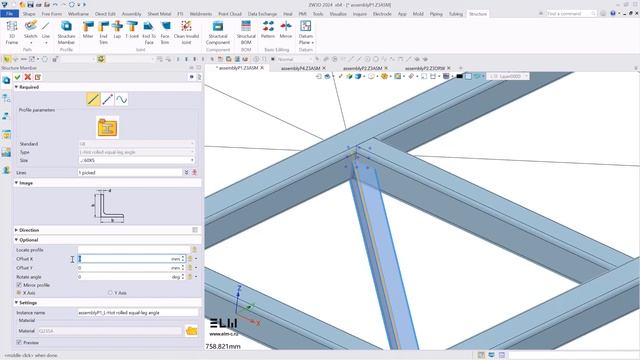Image resolution: width=640 pixels, height=360 pixels.
Task: Select the 3D Frame tool
Action: (12, 32)
